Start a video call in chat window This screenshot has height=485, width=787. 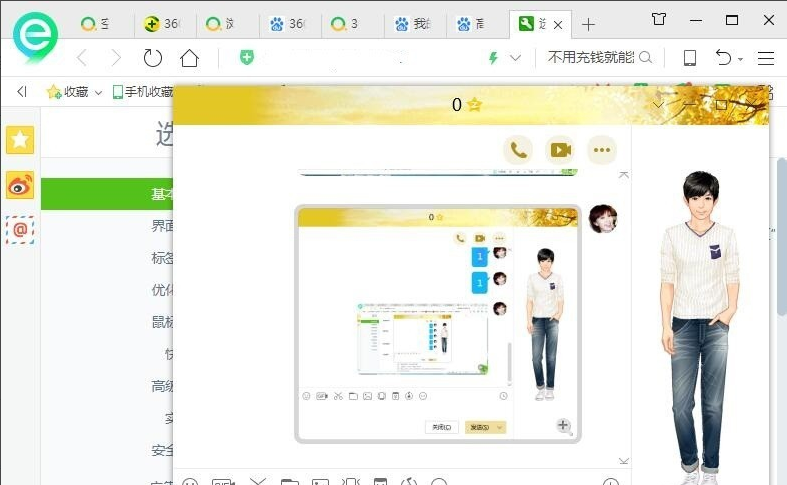click(x=560, y=150)
